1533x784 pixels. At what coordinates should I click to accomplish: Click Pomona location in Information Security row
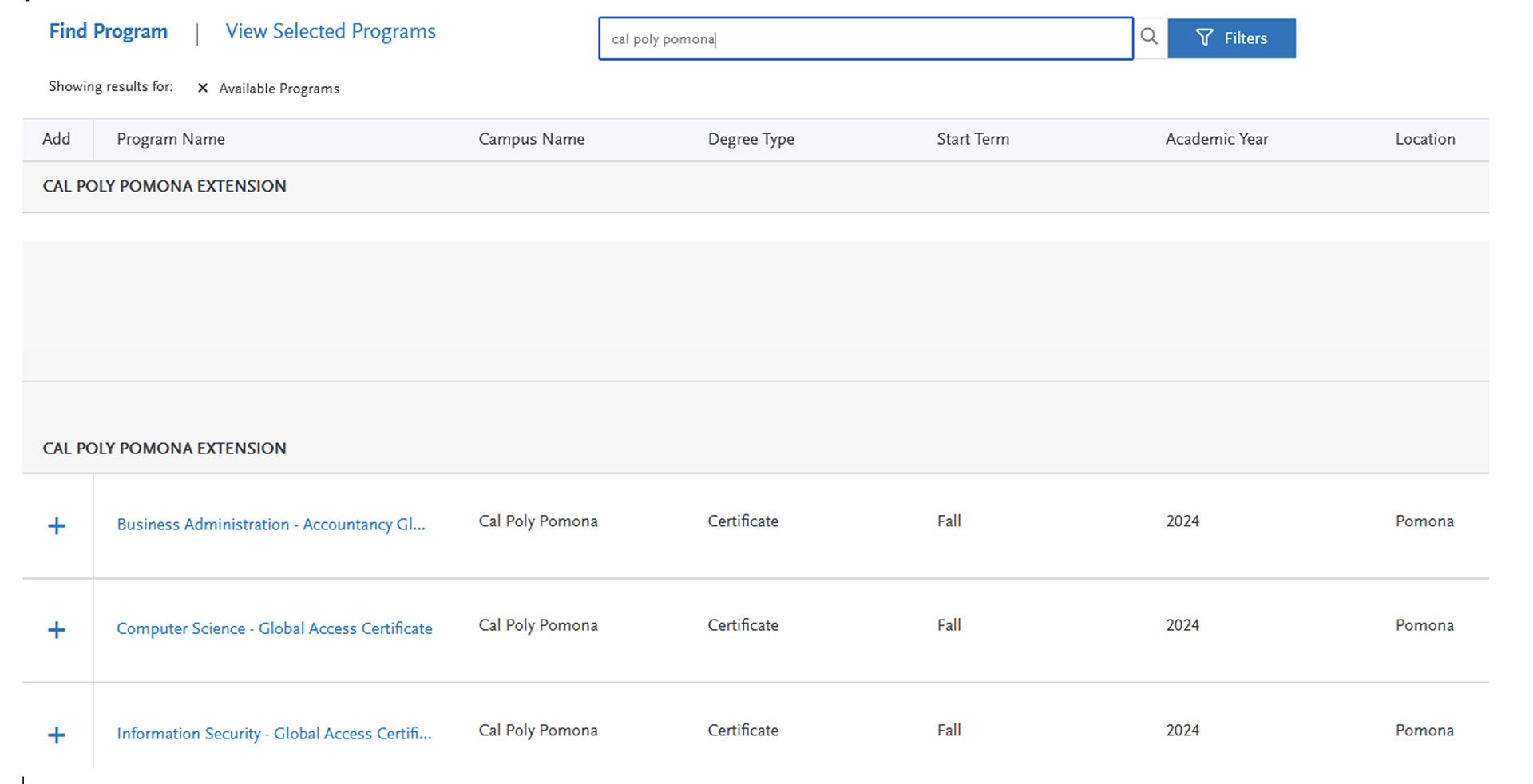[x=1424, y=731]
